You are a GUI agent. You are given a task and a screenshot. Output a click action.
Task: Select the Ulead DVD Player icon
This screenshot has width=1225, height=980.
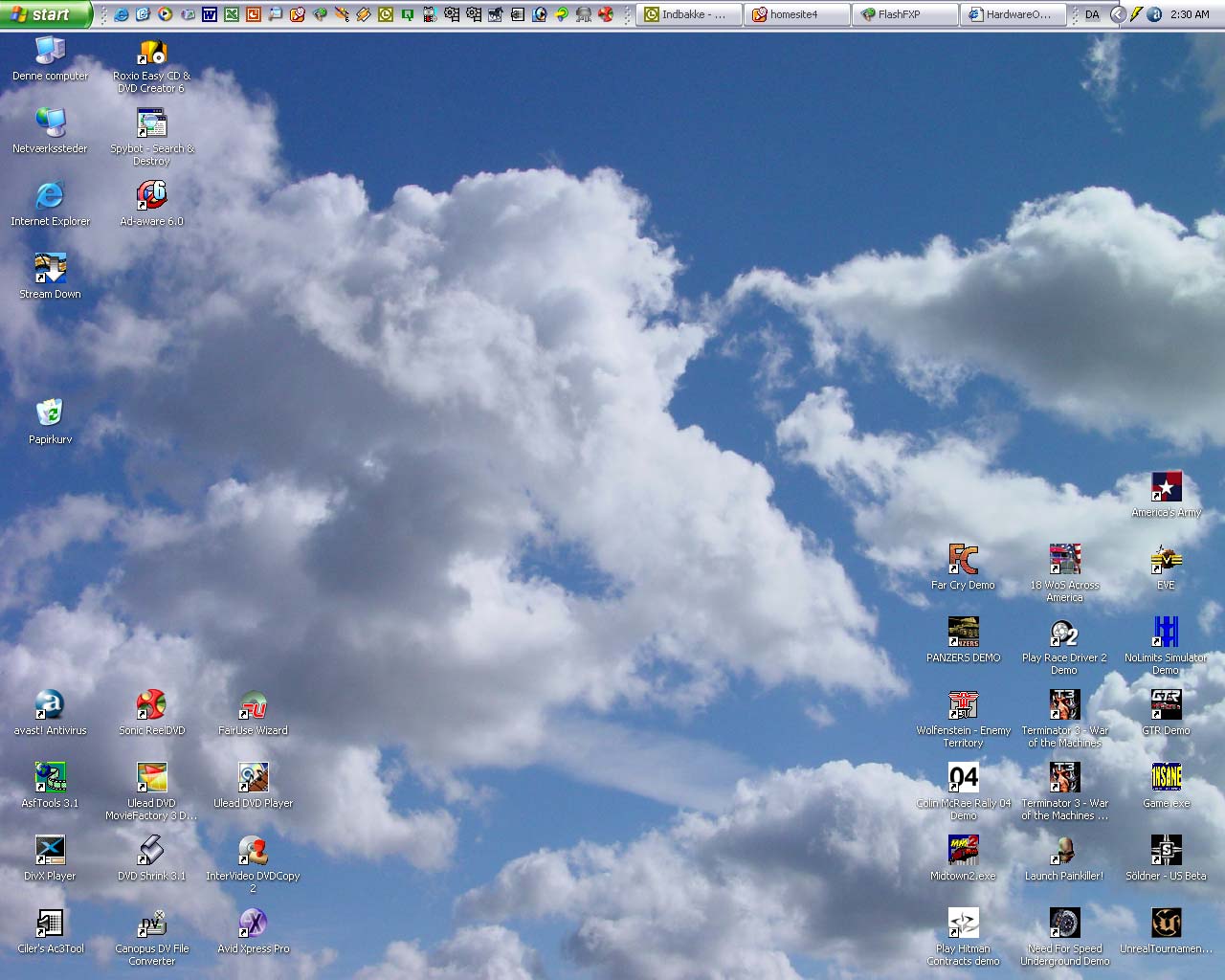253,787
